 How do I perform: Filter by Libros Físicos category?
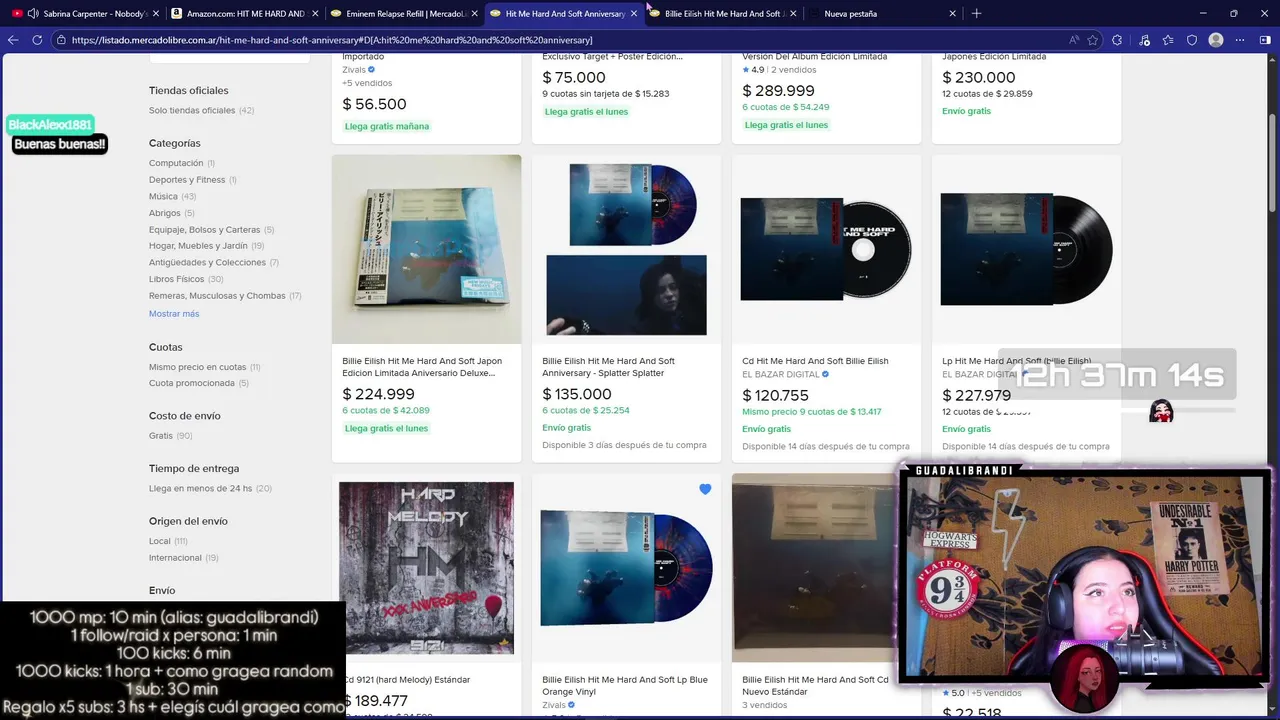pos(186,279)
